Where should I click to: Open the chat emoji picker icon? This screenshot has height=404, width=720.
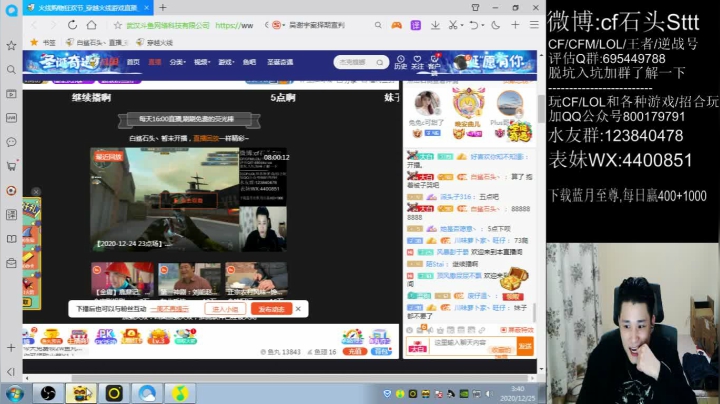(x=410, y=330)
